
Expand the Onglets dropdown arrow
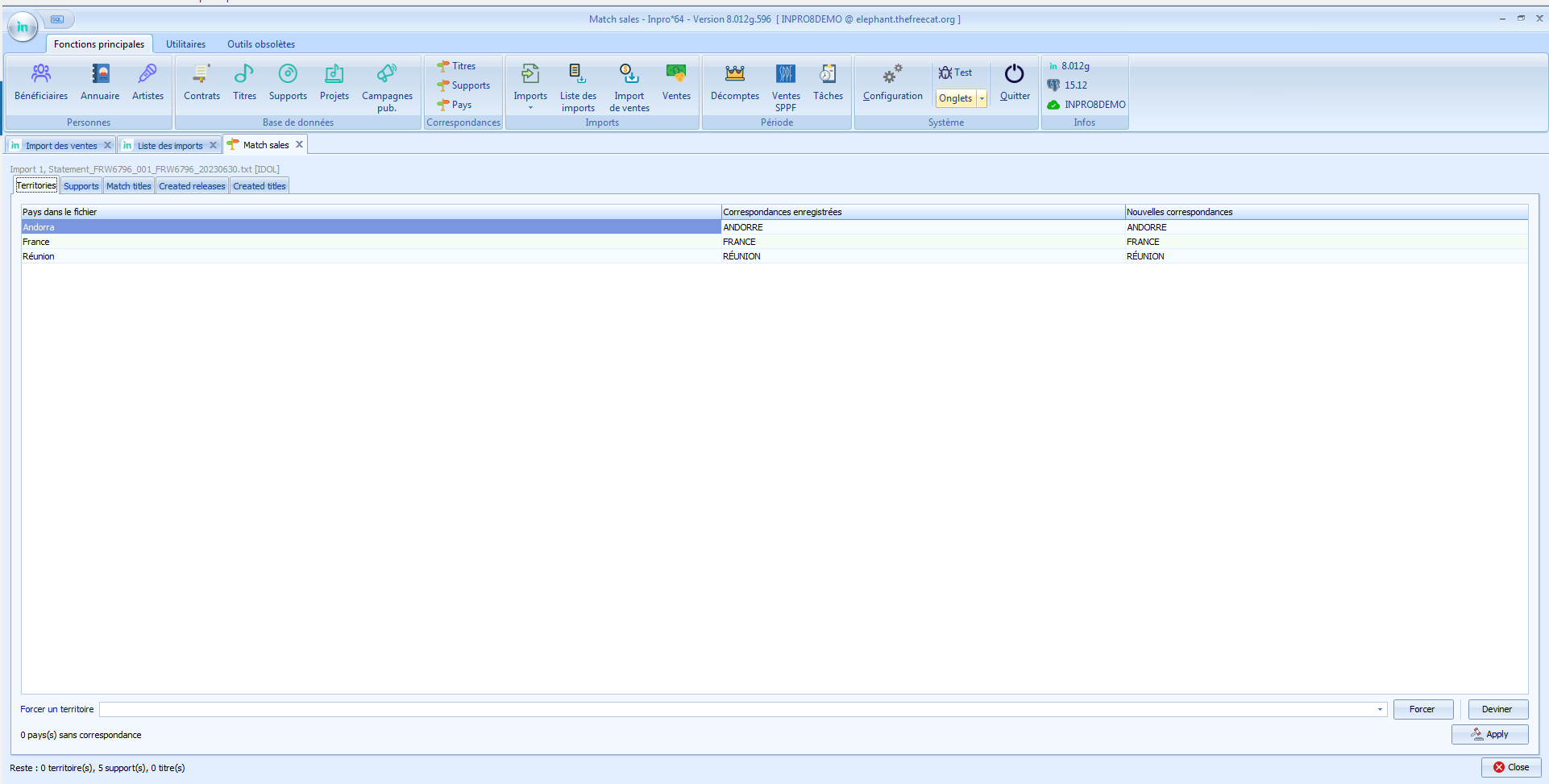click(982, 98)
